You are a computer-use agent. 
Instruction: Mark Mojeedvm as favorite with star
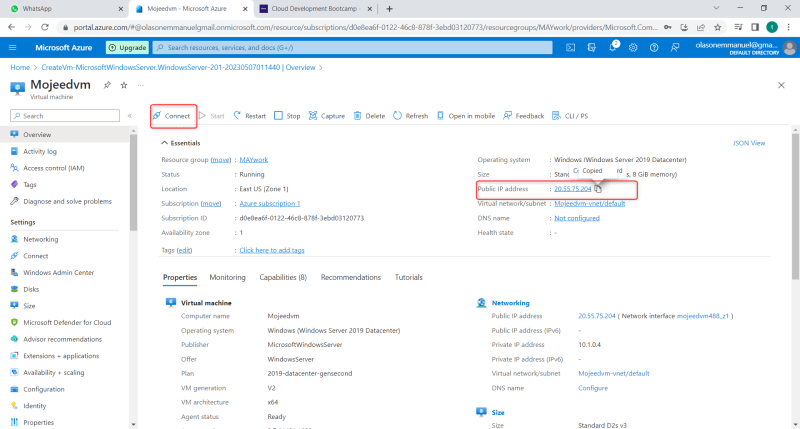pyautogui.click(x=124, y=85)
